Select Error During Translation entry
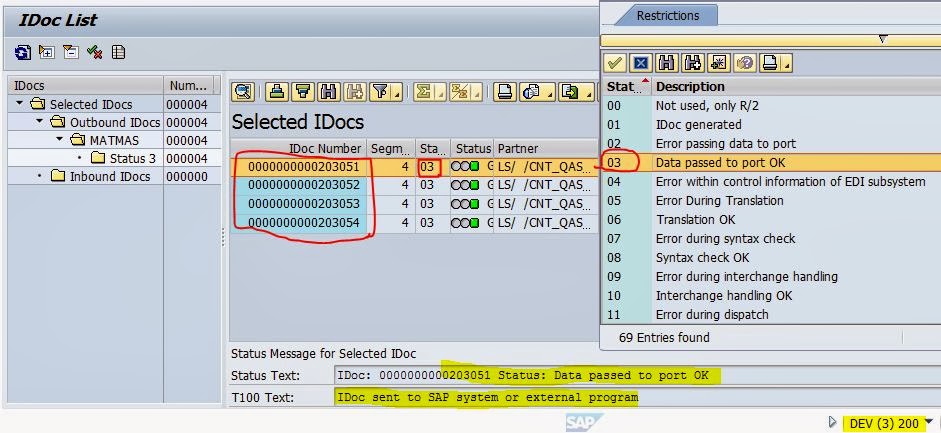Viewport: 941px width, 433px height. pyautogui.click(x=771, y=200)
